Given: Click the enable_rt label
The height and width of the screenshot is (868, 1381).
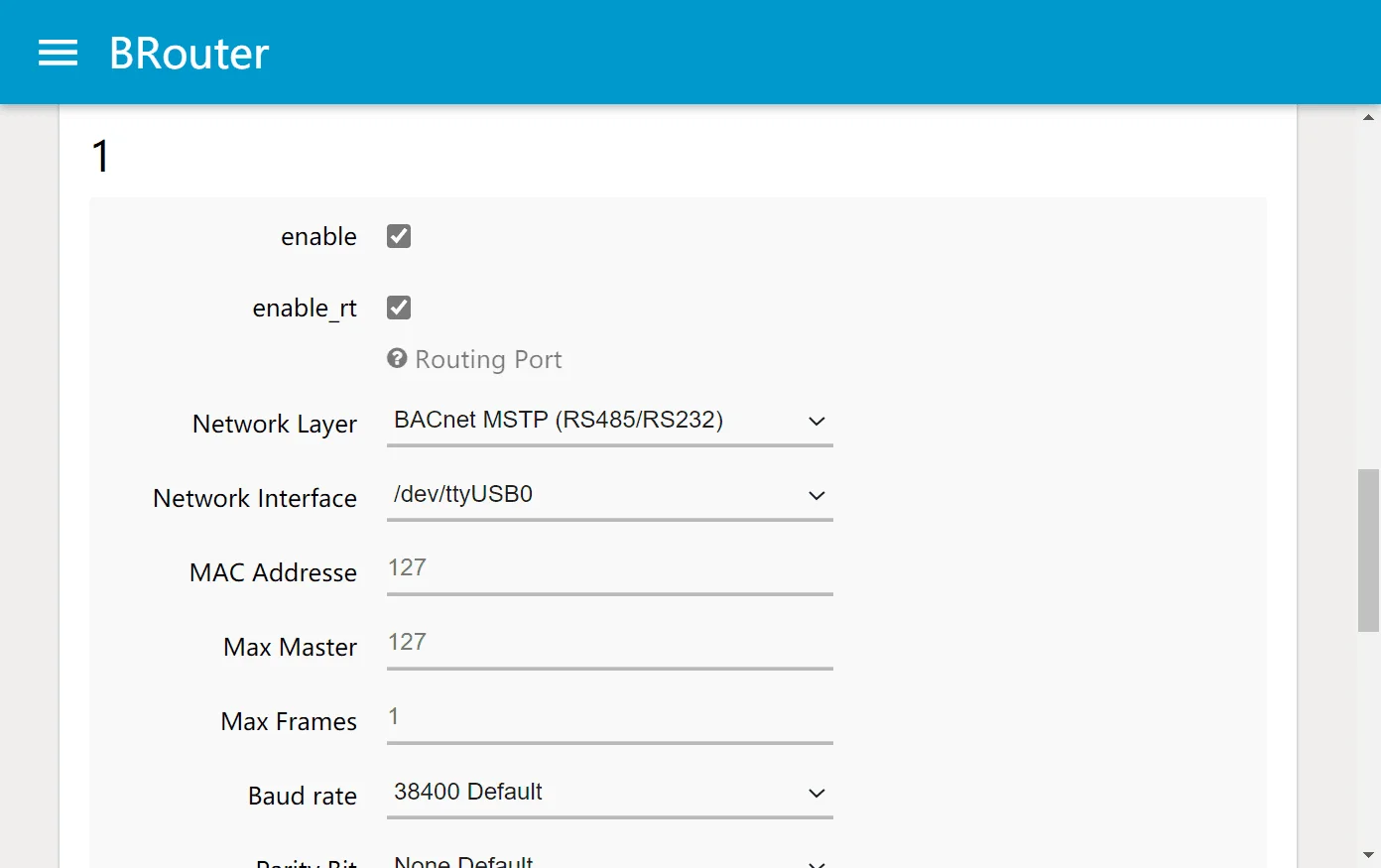Looking at the screenshot, I should pos(305,309).
